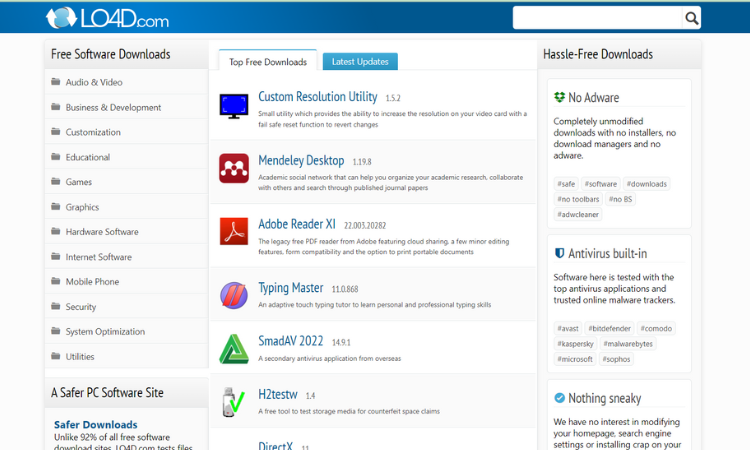
Task: Open the Business & Development category
Action: [113, 108]
